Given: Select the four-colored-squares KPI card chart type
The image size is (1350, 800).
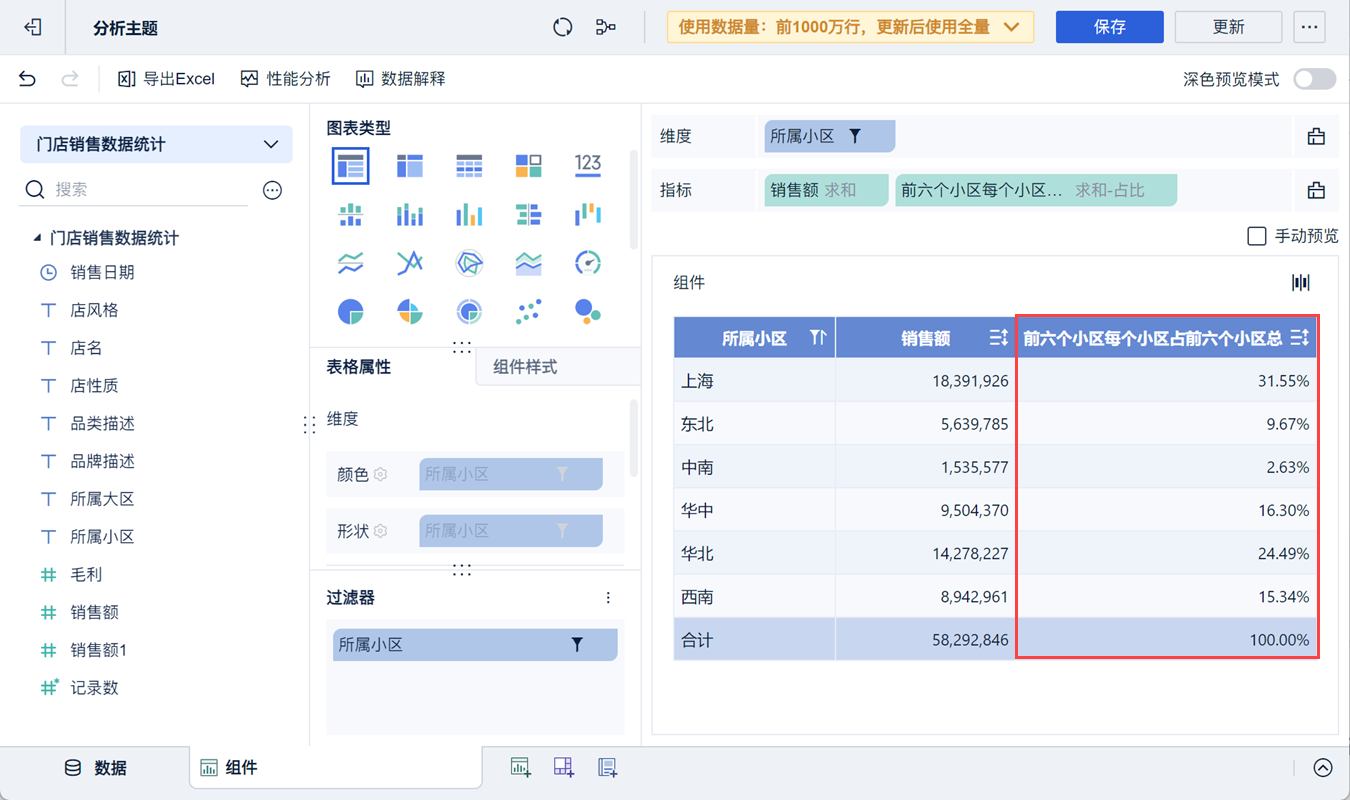Looking at the screenshot, I should point(528,166).
